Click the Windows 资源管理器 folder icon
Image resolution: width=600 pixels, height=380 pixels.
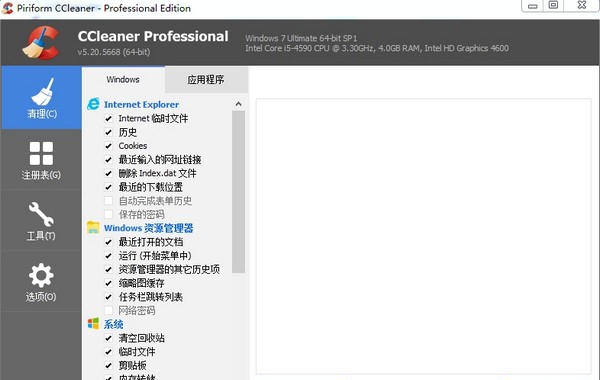pos(93,228)
